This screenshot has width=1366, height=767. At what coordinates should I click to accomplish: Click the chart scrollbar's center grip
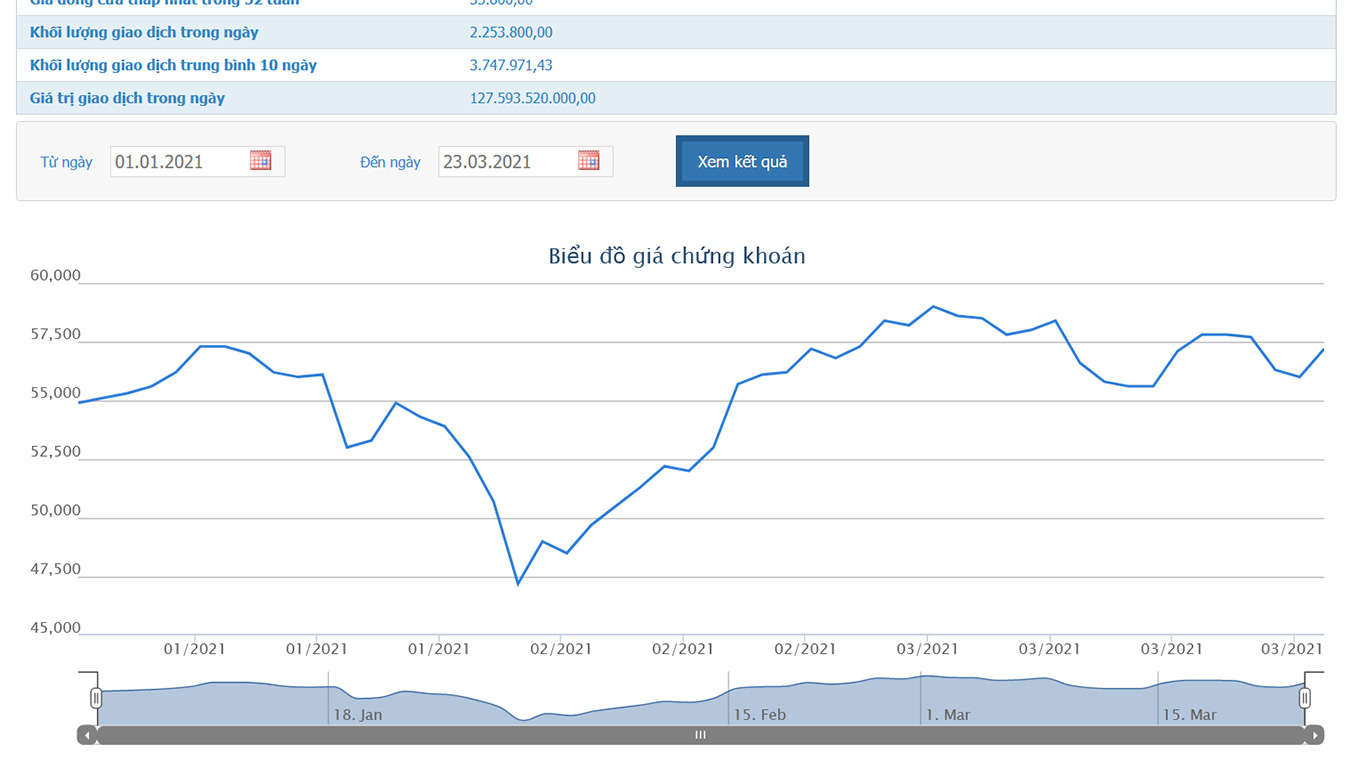coord(700,735)
